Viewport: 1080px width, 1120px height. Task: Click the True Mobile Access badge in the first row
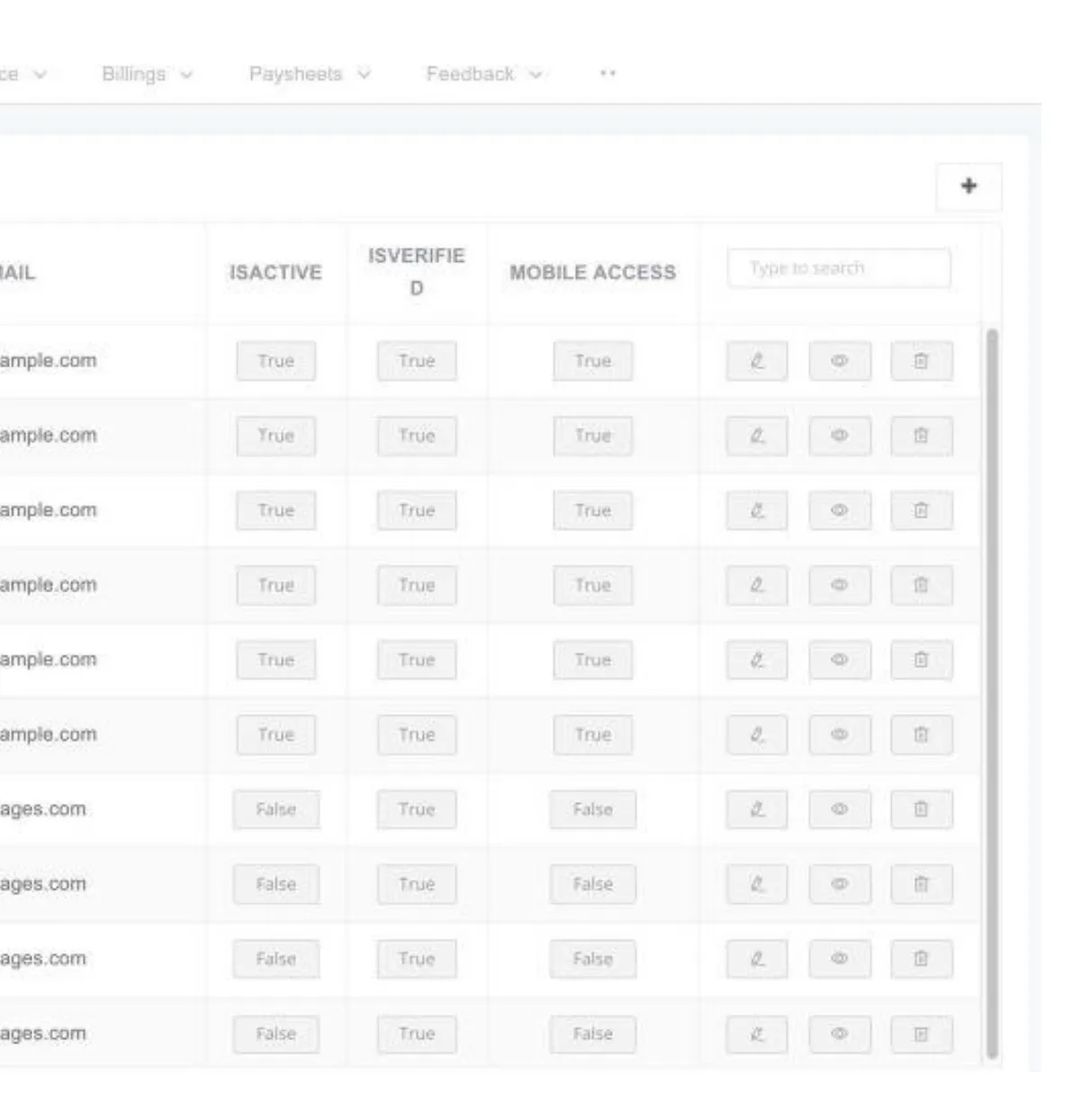[x=592, y=361]
